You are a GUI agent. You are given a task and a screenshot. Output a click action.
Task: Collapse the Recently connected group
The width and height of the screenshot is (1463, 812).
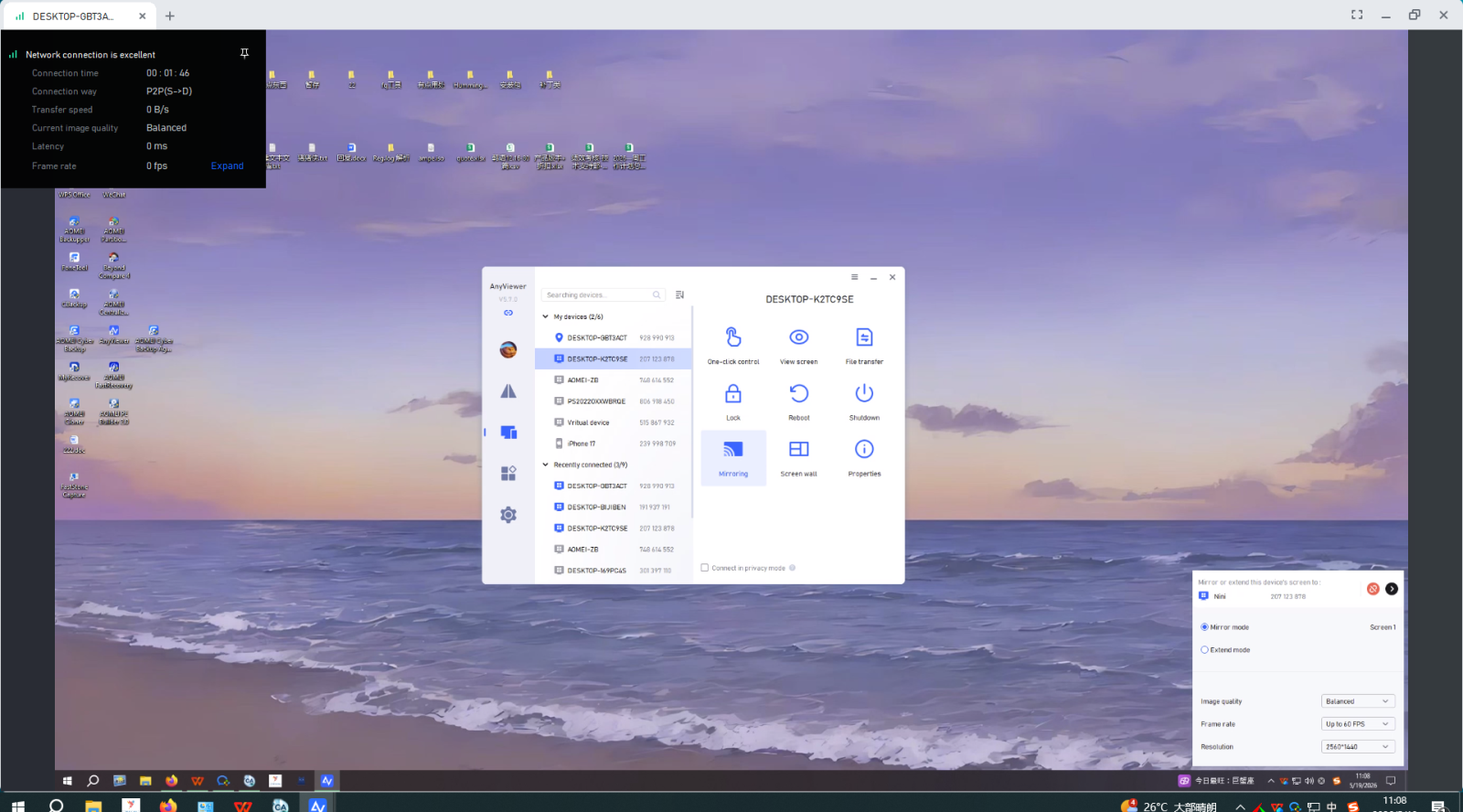click(546, 465)
